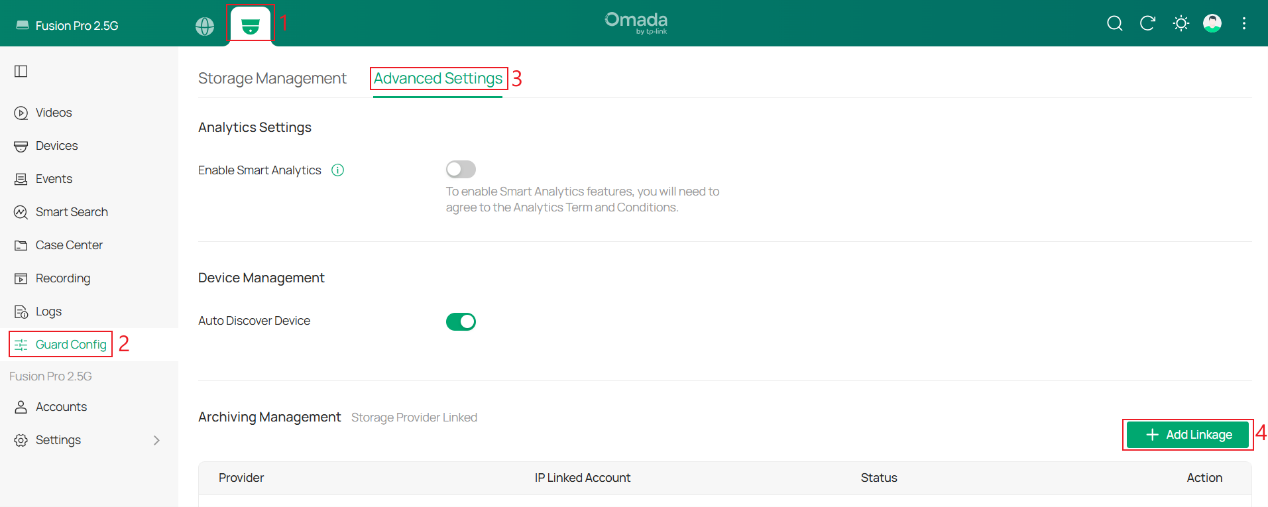Screen dimensions: 1268x507
Task: Click the refresh icon in header
Action: 1148,23
